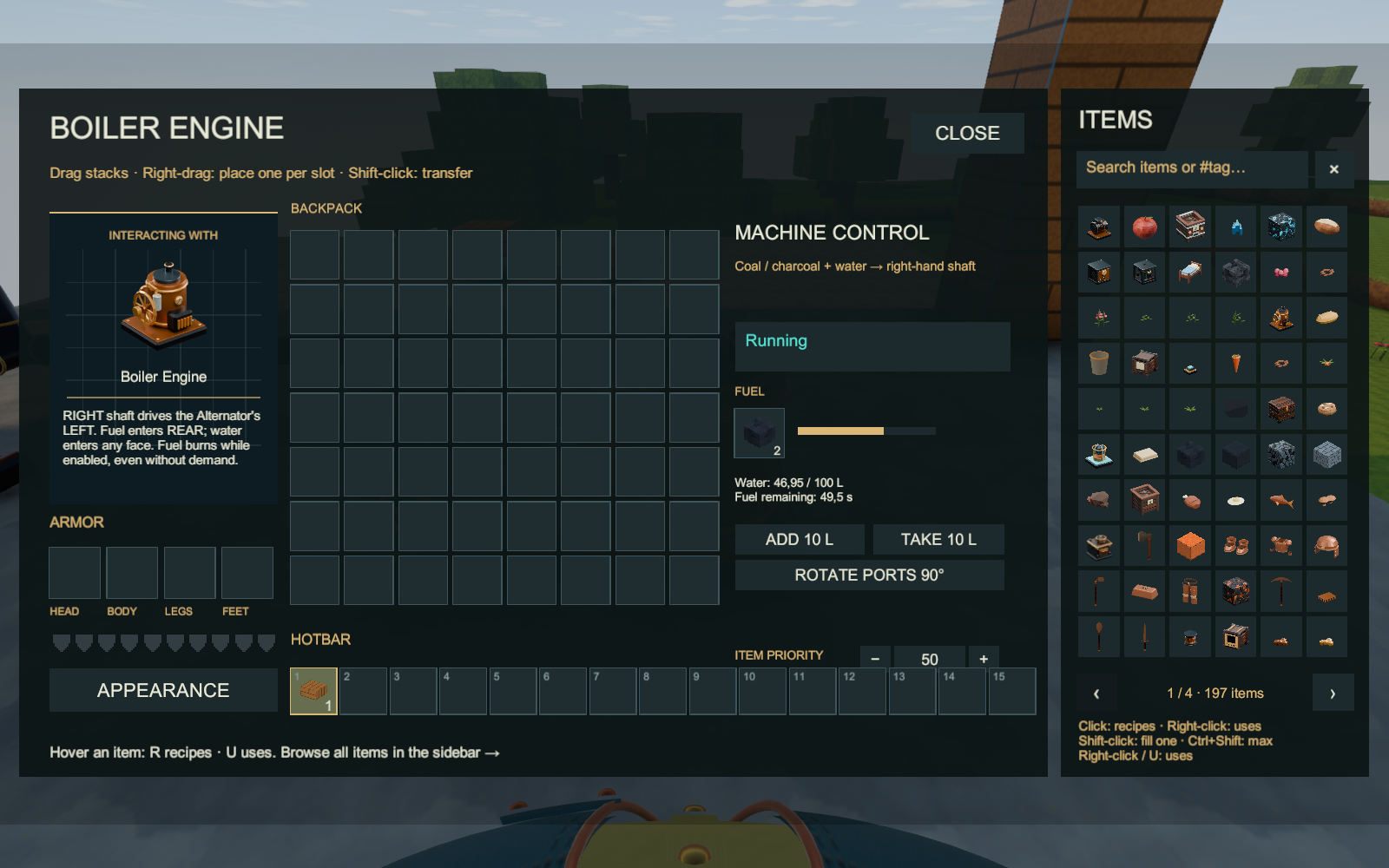Select the Head armor slot
Screen dimensions: 1389x868
(75, 573)
